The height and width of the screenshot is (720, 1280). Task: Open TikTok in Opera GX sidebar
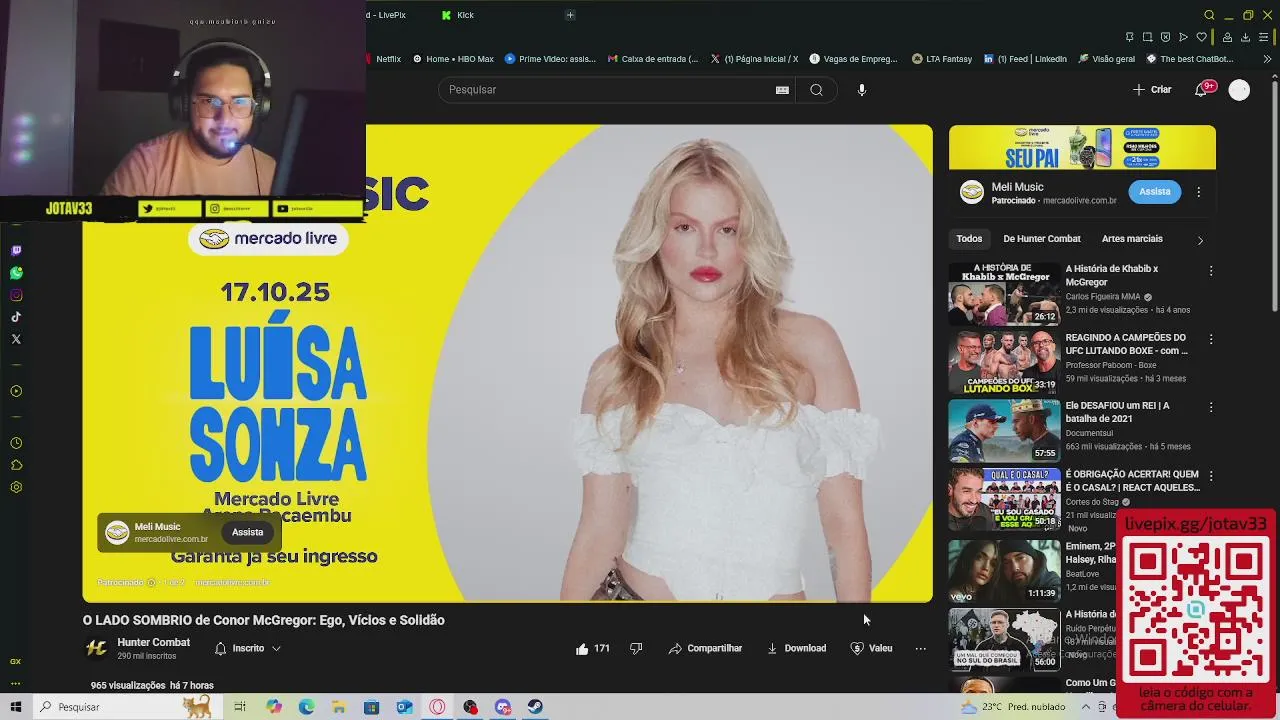[x=16, y=317]
